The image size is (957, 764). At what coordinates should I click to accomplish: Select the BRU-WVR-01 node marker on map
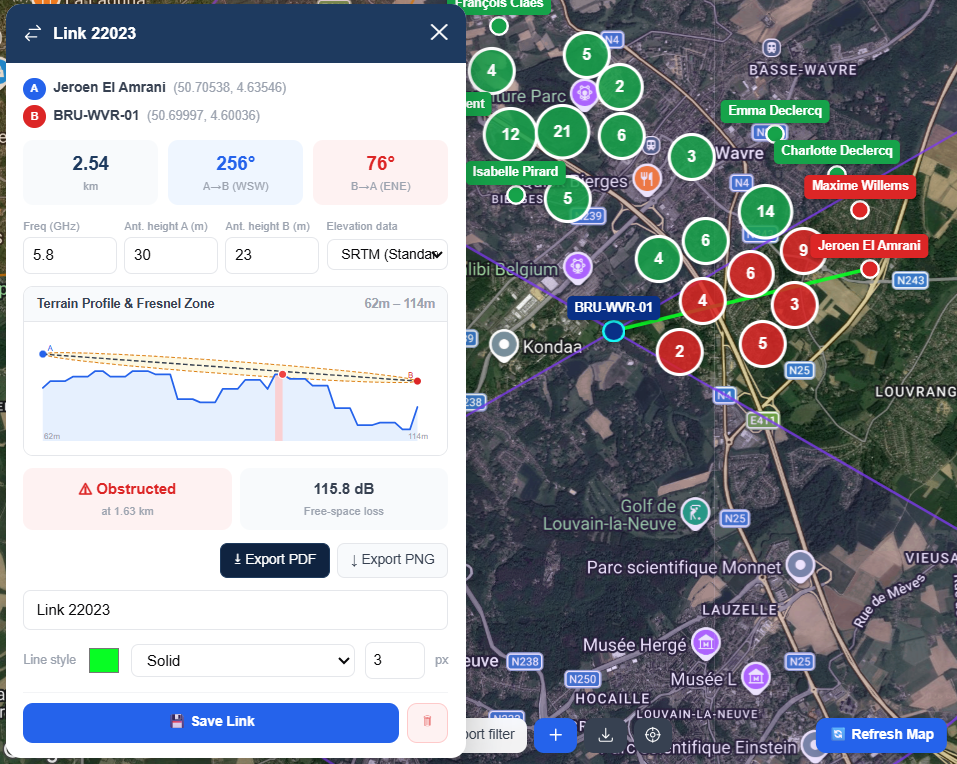tap(613, 331)
